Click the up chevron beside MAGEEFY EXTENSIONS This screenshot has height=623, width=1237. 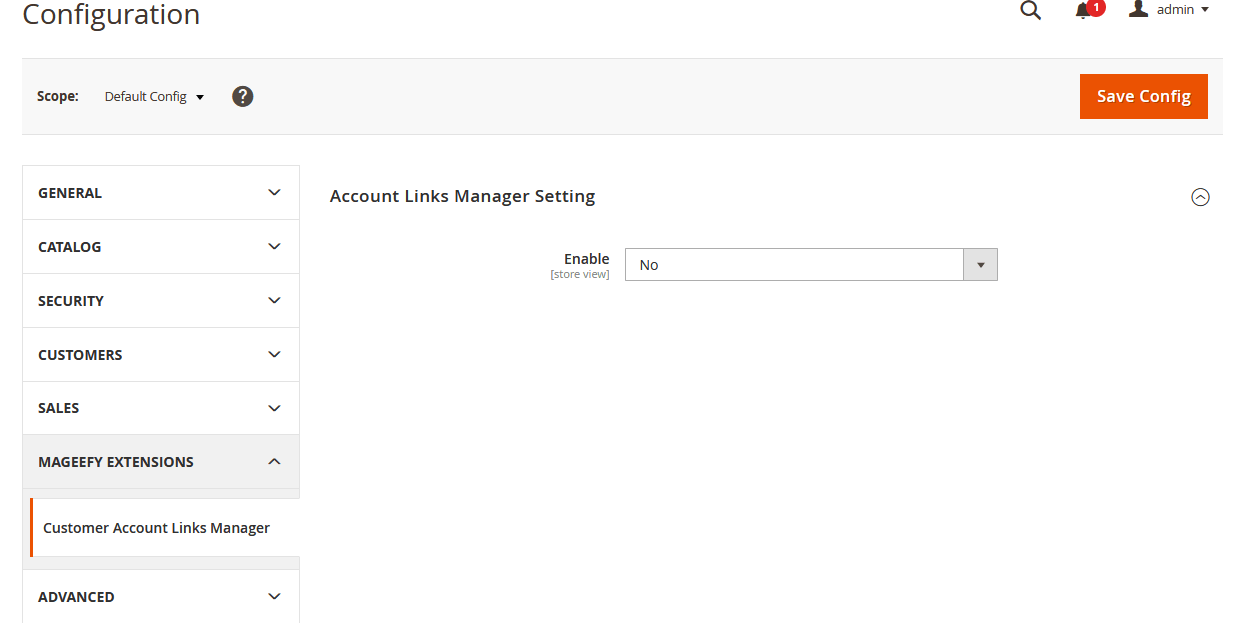coord(274,462)
